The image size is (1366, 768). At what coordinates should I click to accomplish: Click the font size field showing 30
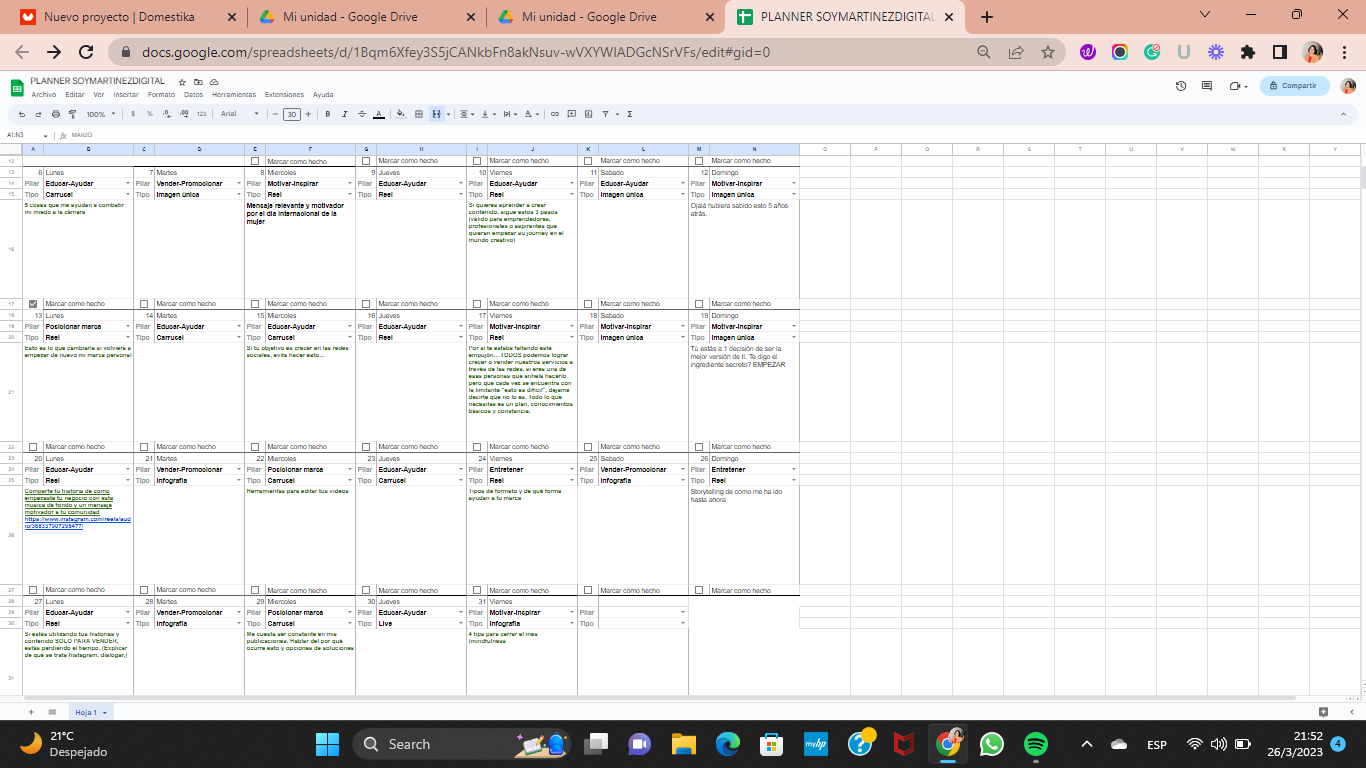click(x=292, y=114)
